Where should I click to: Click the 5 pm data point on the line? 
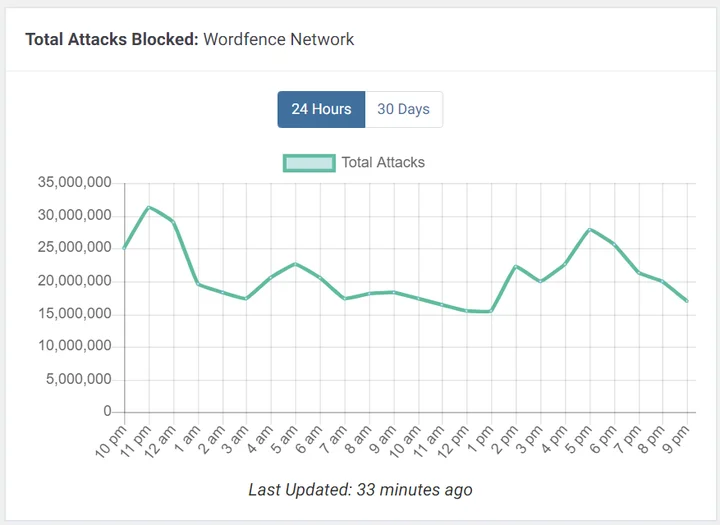click(589, 229)
